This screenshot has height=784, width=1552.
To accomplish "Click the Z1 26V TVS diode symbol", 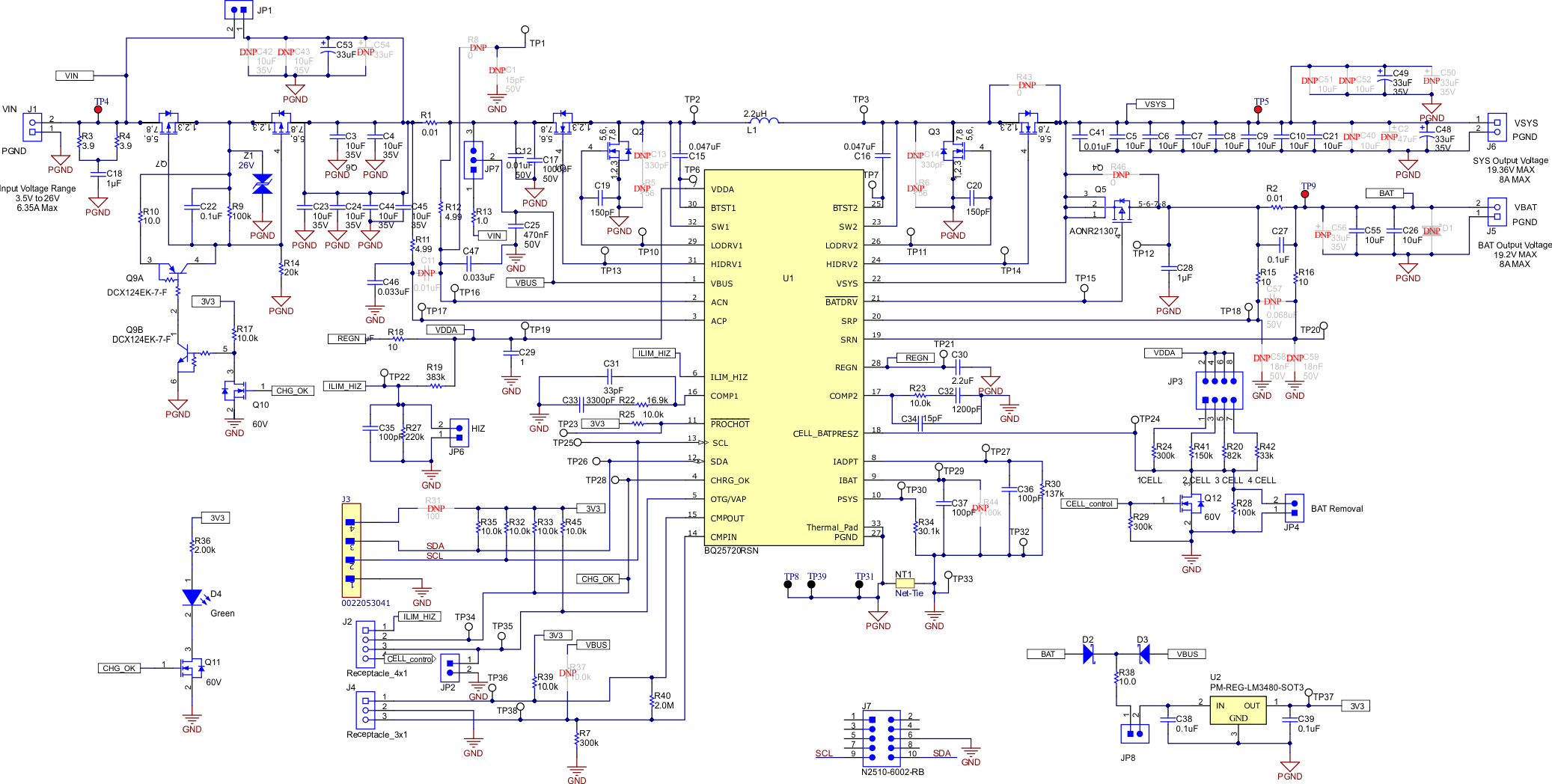I will pyautogui.click(x=262, y=184).
